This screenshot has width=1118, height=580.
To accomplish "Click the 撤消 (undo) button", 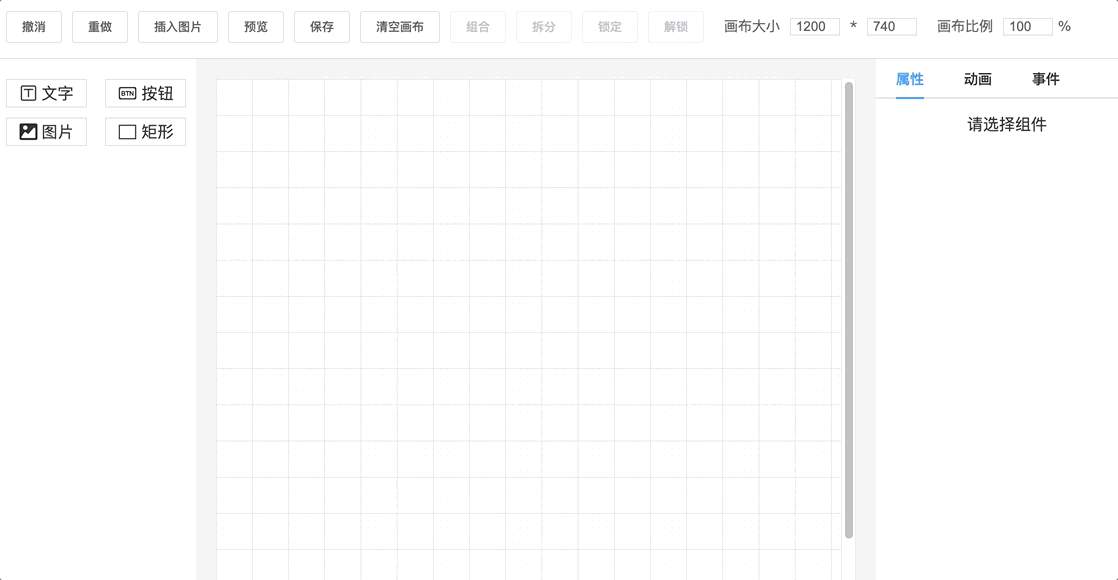I will click(34, 27).
